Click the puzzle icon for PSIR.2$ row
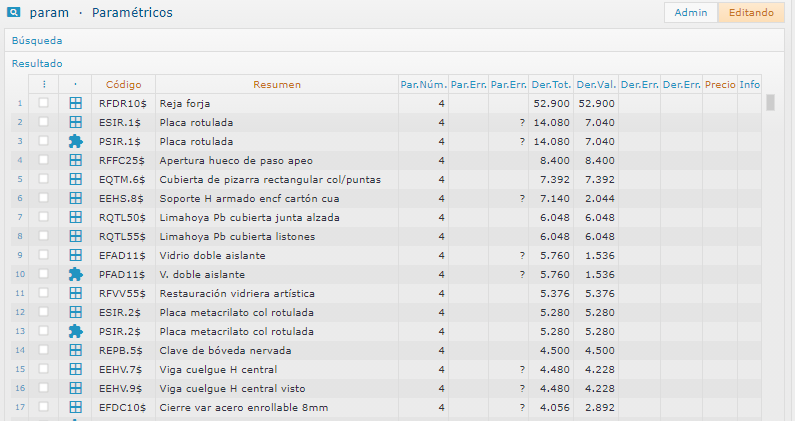 point(75,331)
